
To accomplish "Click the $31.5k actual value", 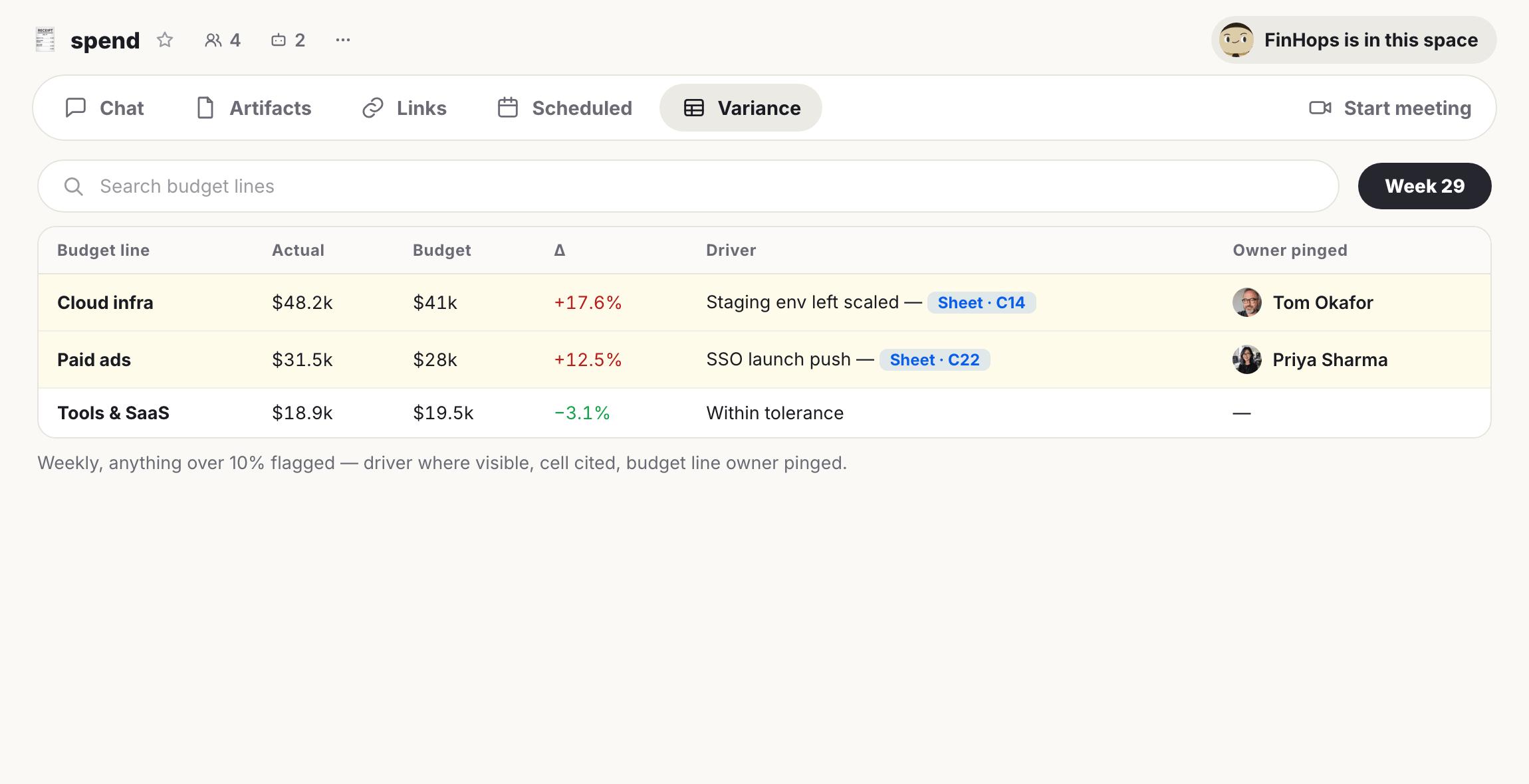I will click(302, 360).
